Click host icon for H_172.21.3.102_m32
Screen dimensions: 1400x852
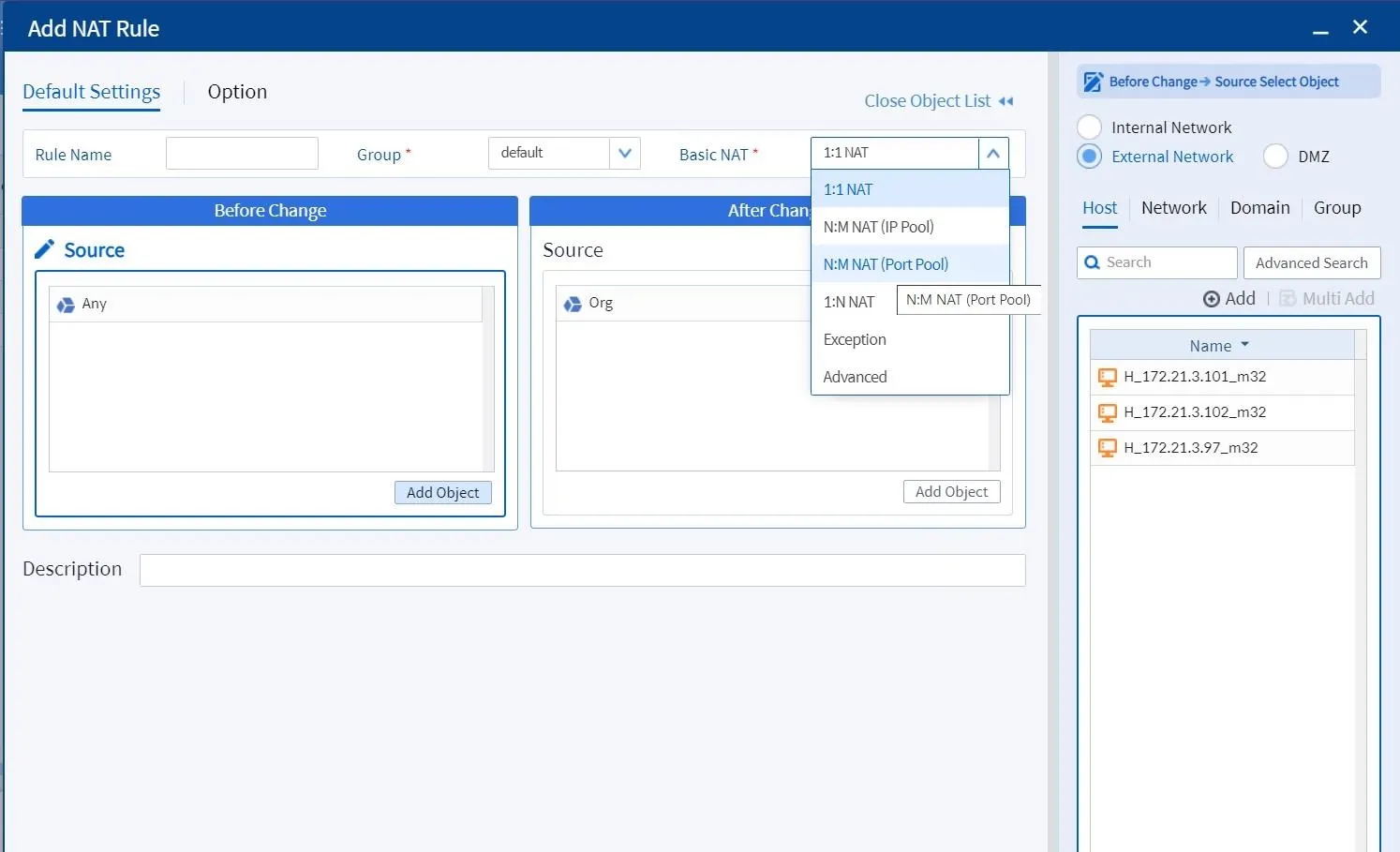click(x=1107, y=412)
